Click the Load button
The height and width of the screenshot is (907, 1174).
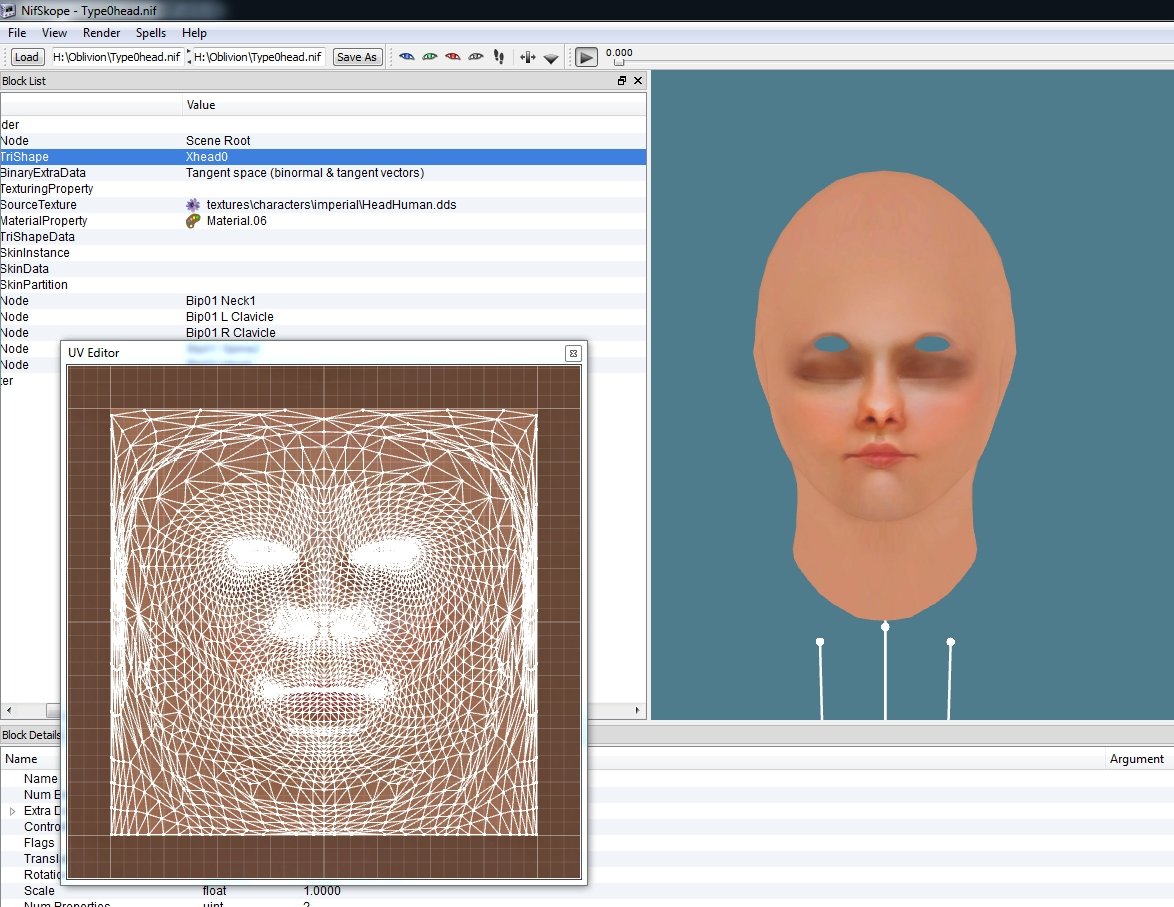coord(27,57)
